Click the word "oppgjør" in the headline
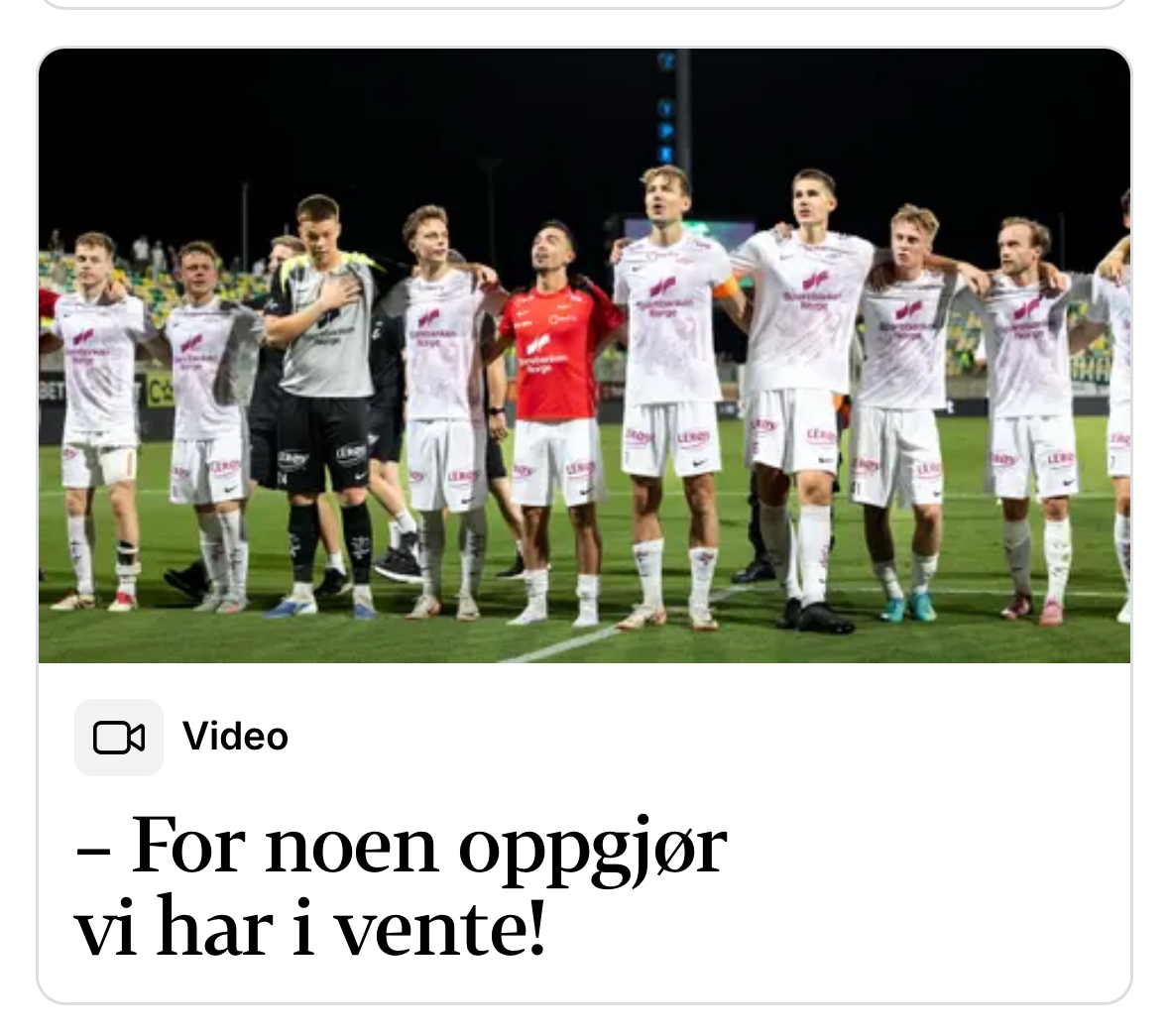 coord(593,847)
